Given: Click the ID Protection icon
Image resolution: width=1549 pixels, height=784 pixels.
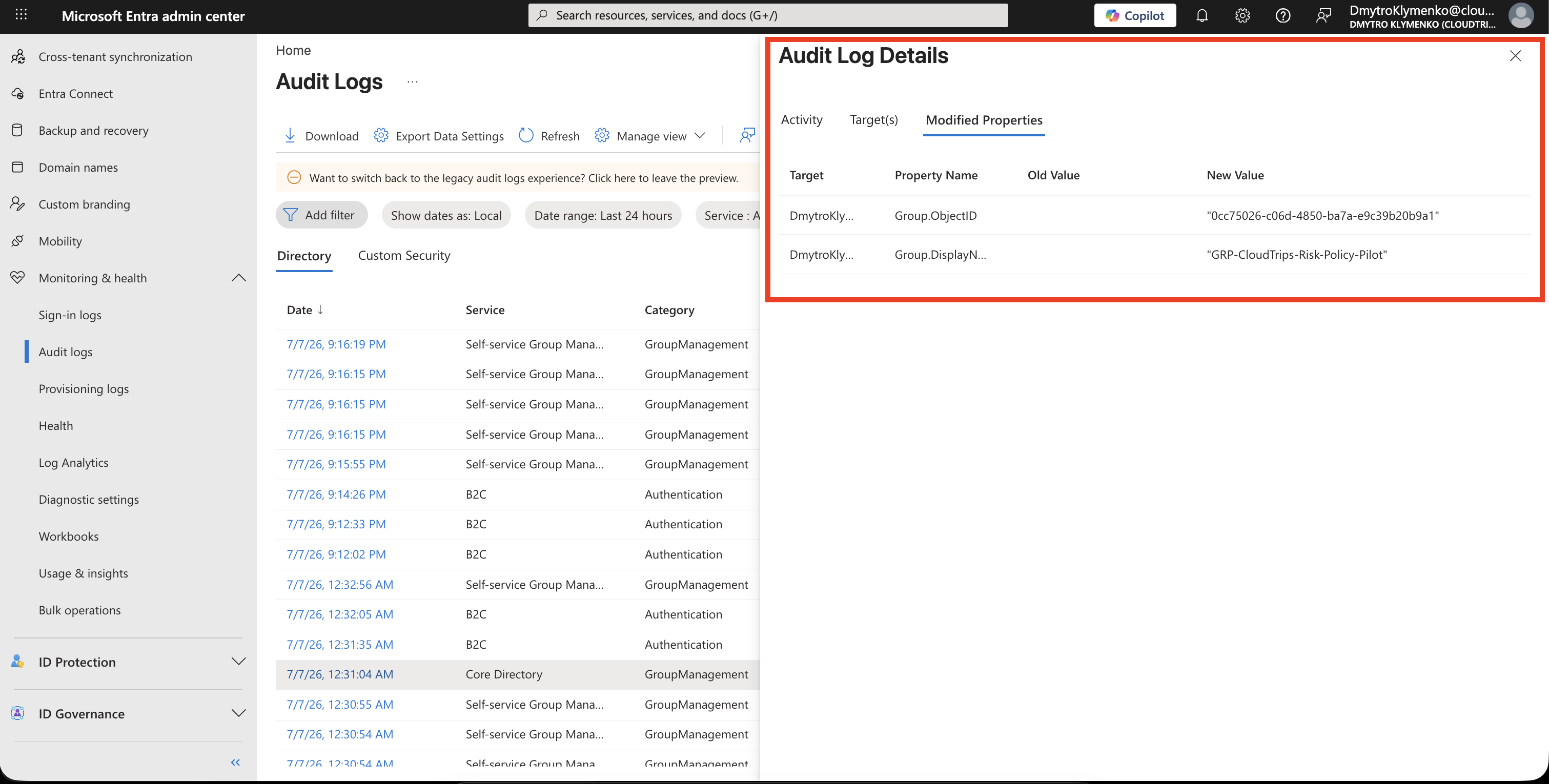Looking at the screenshot, I should pyautogui.click(x=18, y=662).
